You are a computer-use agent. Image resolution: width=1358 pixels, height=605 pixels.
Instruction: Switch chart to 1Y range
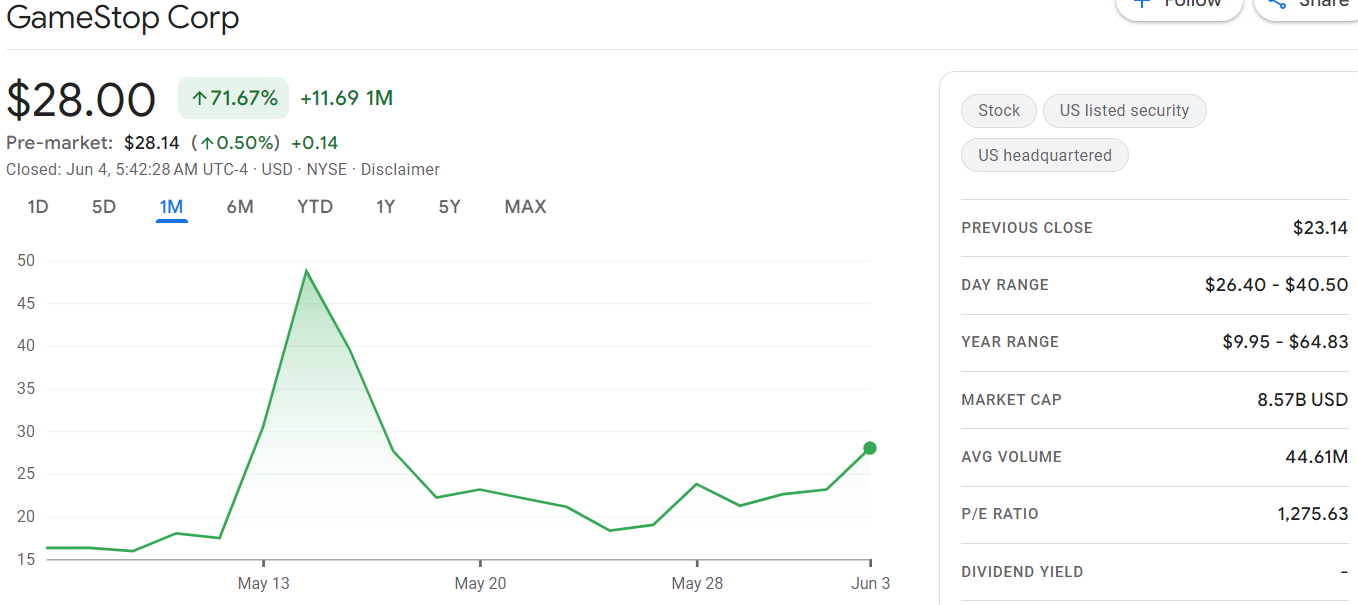[x=386, y=207]
